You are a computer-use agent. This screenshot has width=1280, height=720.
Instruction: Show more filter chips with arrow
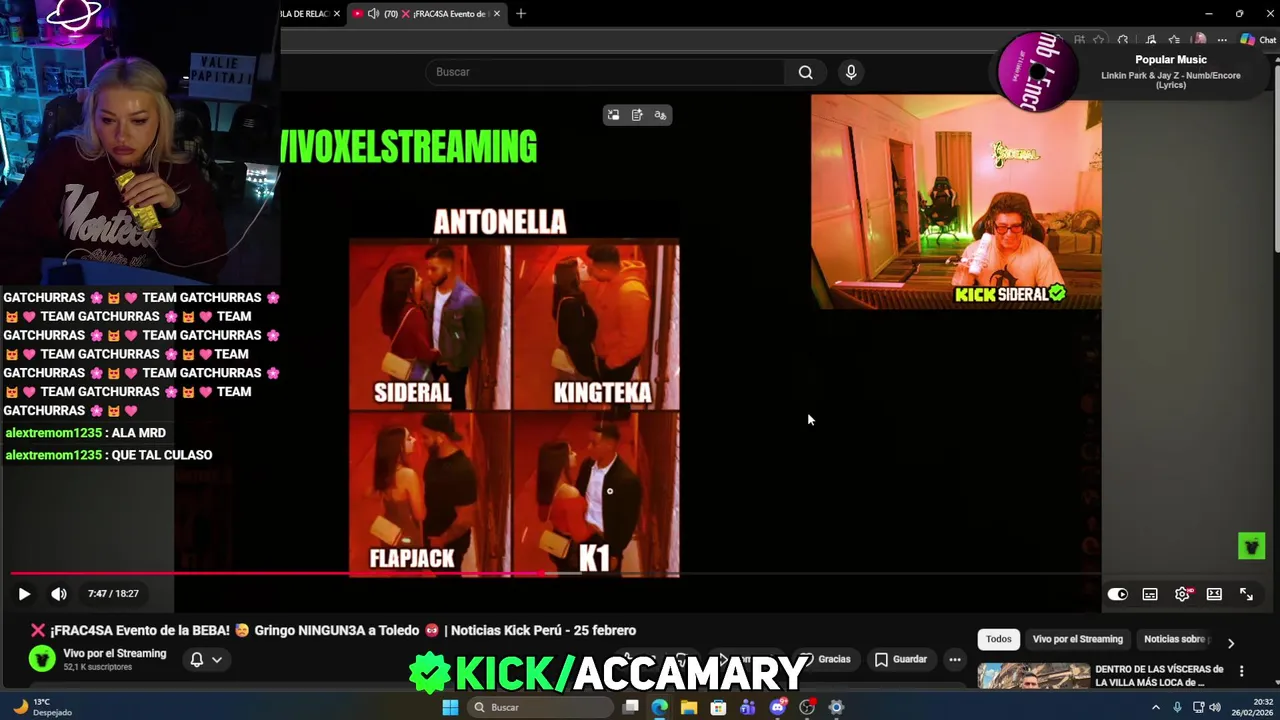(1231, 643)
